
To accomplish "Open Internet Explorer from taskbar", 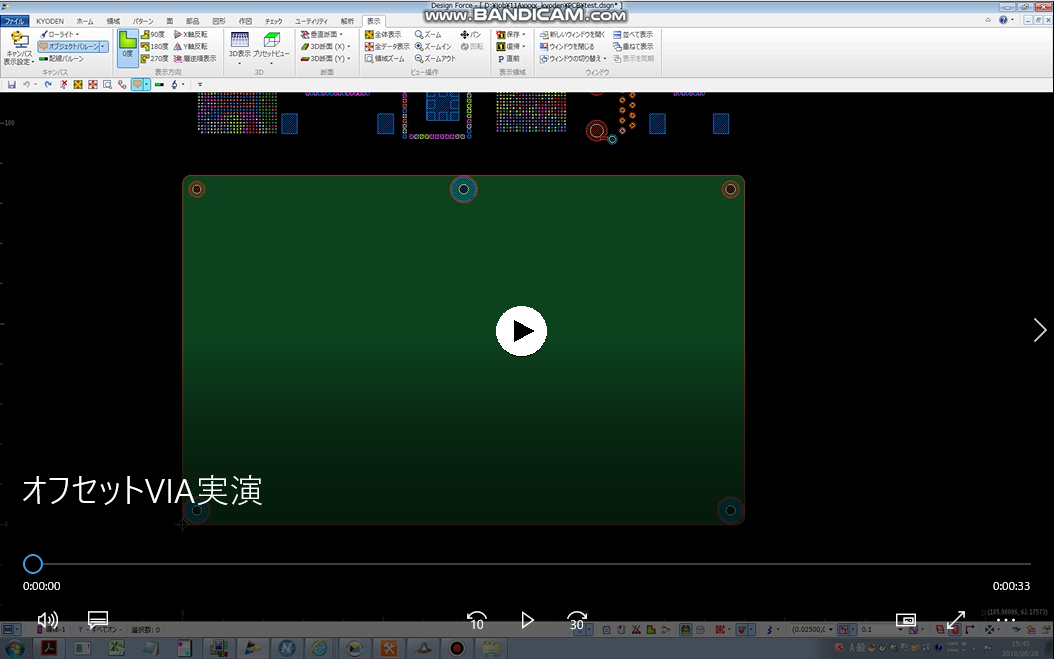I will [x=319, y=648].
